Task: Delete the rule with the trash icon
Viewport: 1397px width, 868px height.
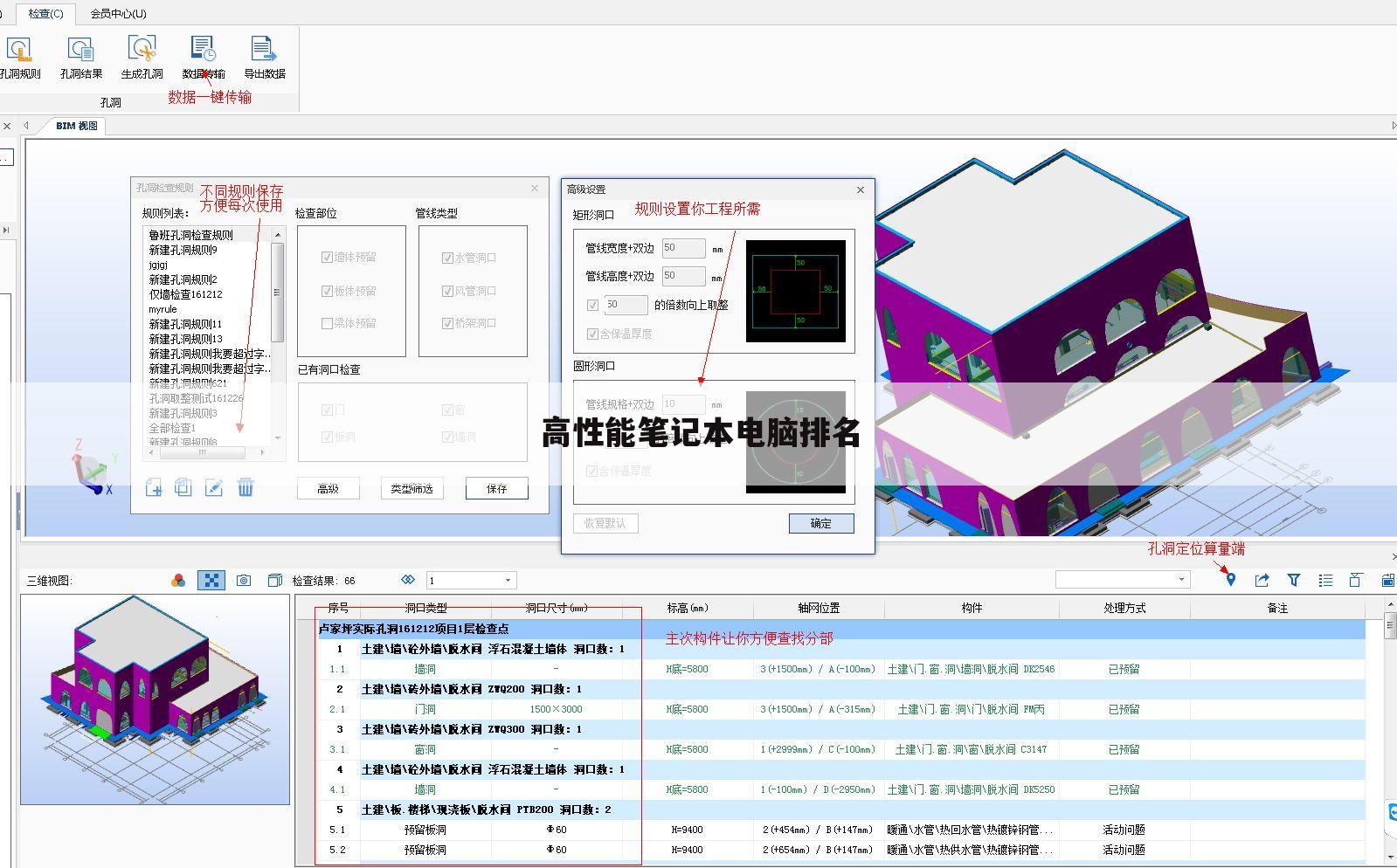Action: click(x=246, y=487)
